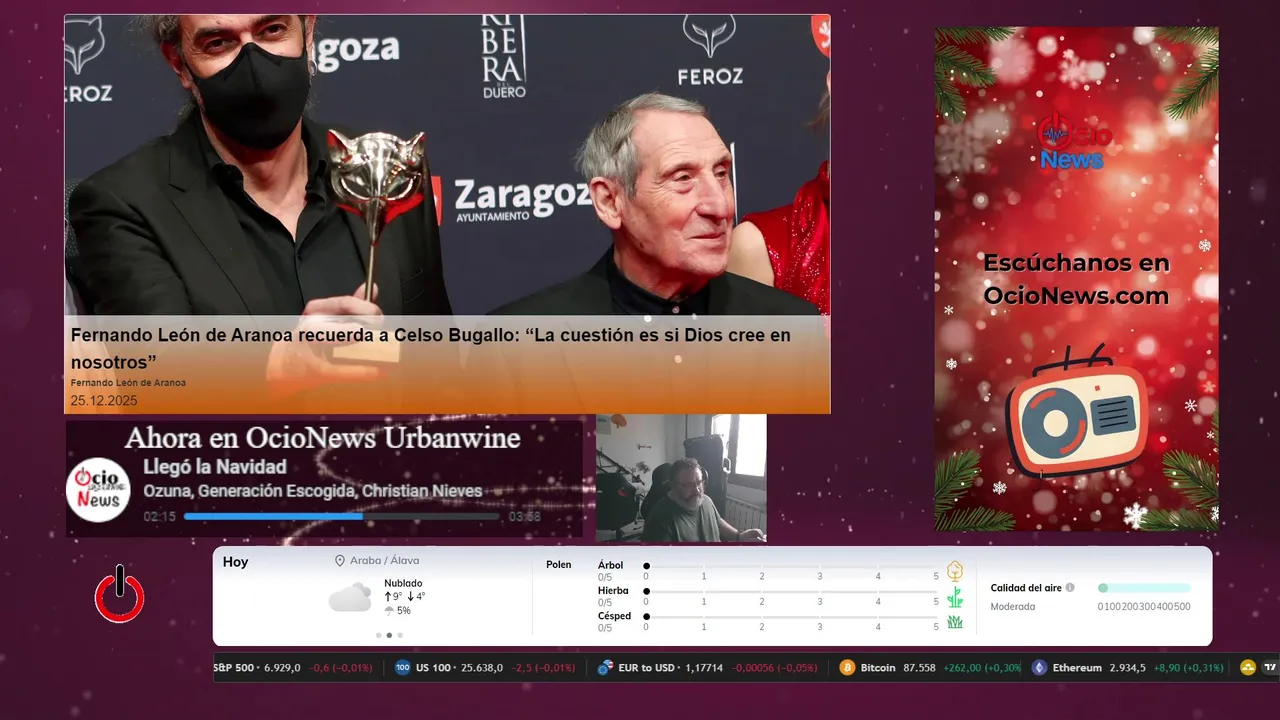Click the 'Moderada' air quality value
The height and width of the screenshot is (720, 1280).
pyautogui.click(x=1013, y=607)
